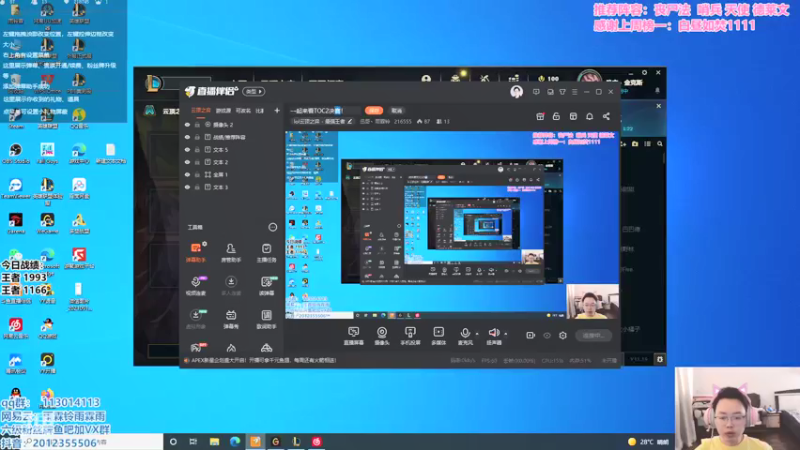Add a 手机投屏 phone casting source

[x=410, y=336]
